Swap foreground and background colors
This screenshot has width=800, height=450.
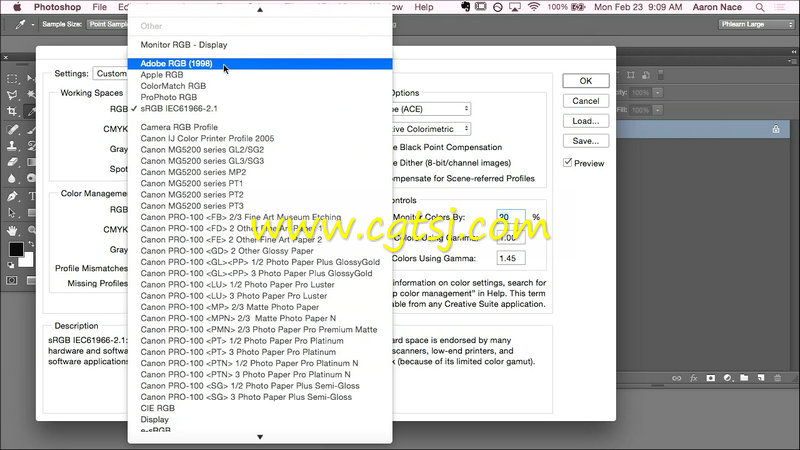(x=31, y=244)
